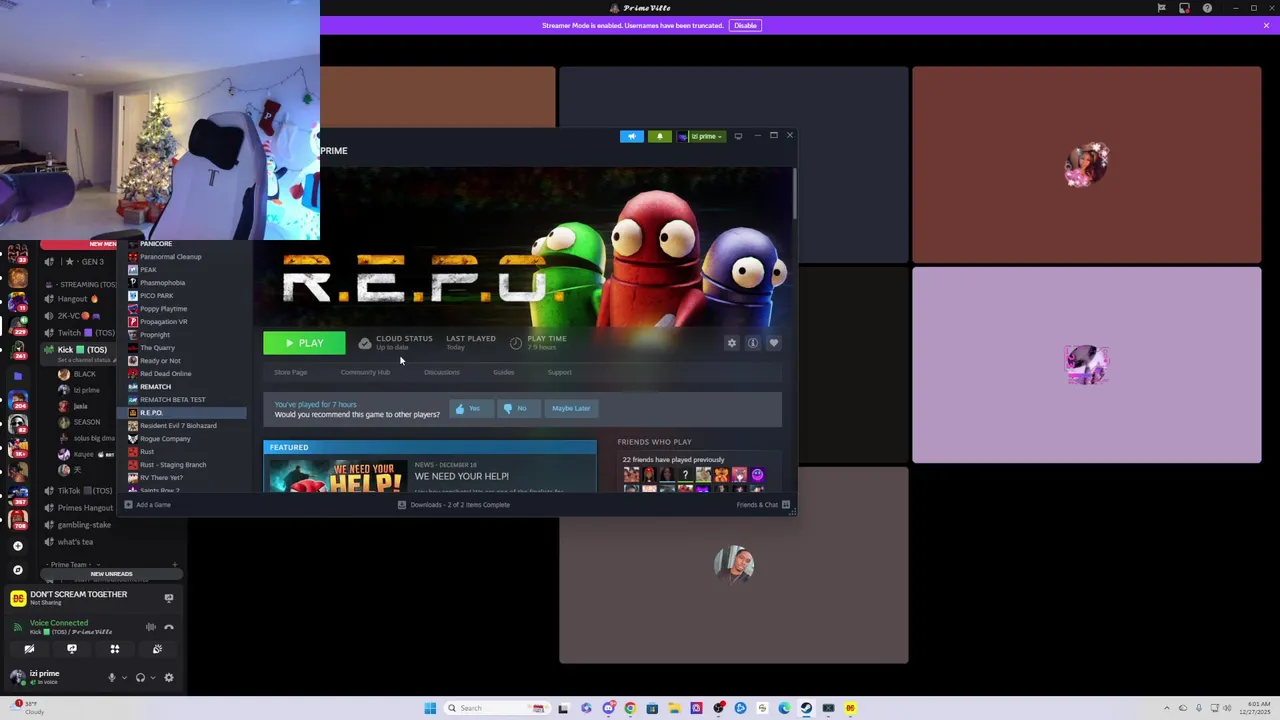The height and width of the screenshot is (720, 1280).
Task: Open R.E.P.O. game settings gear icon
Action: click(732, 343)
